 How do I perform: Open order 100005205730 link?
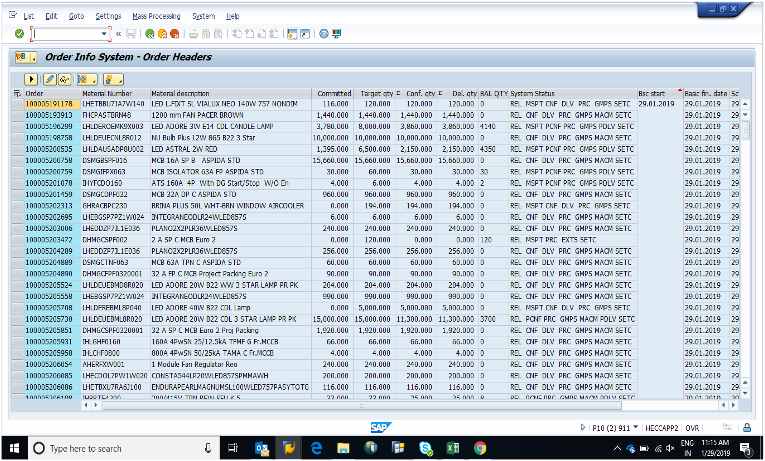click(49, 319)
